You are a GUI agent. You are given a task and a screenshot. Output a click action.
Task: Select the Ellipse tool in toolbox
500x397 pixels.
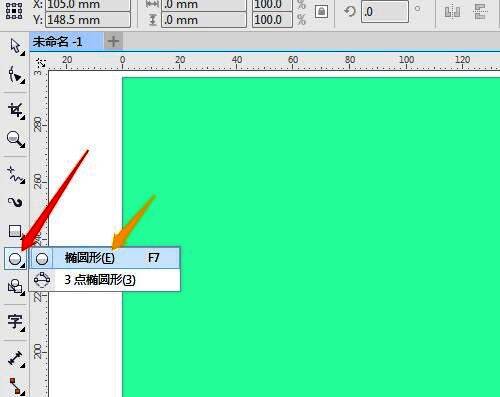(15, 259)
